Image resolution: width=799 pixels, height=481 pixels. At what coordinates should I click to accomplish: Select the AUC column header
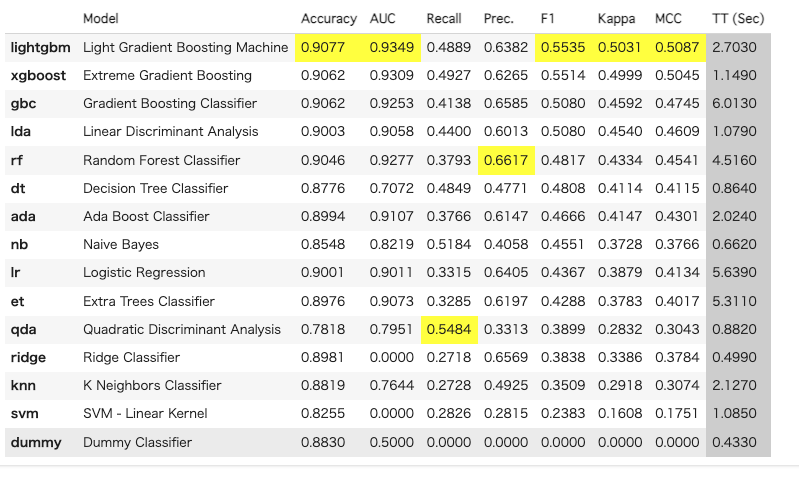(383, 19)
